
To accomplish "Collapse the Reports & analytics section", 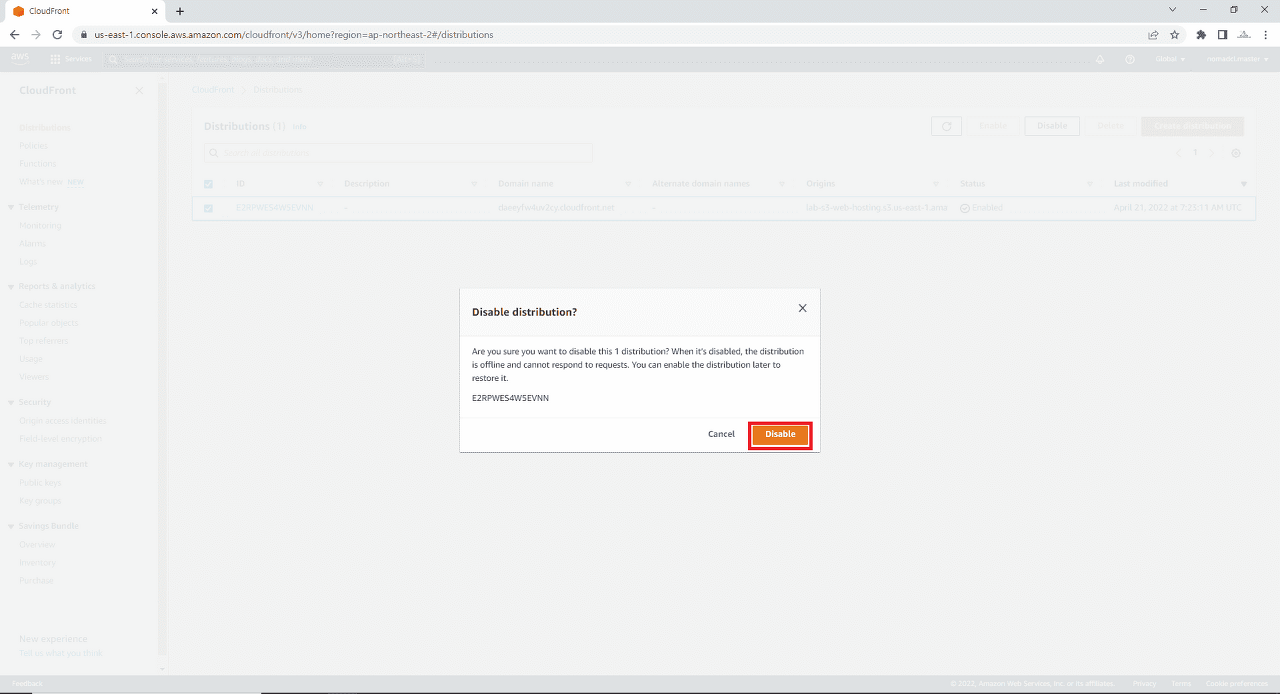I will click(x=10, y=286).
